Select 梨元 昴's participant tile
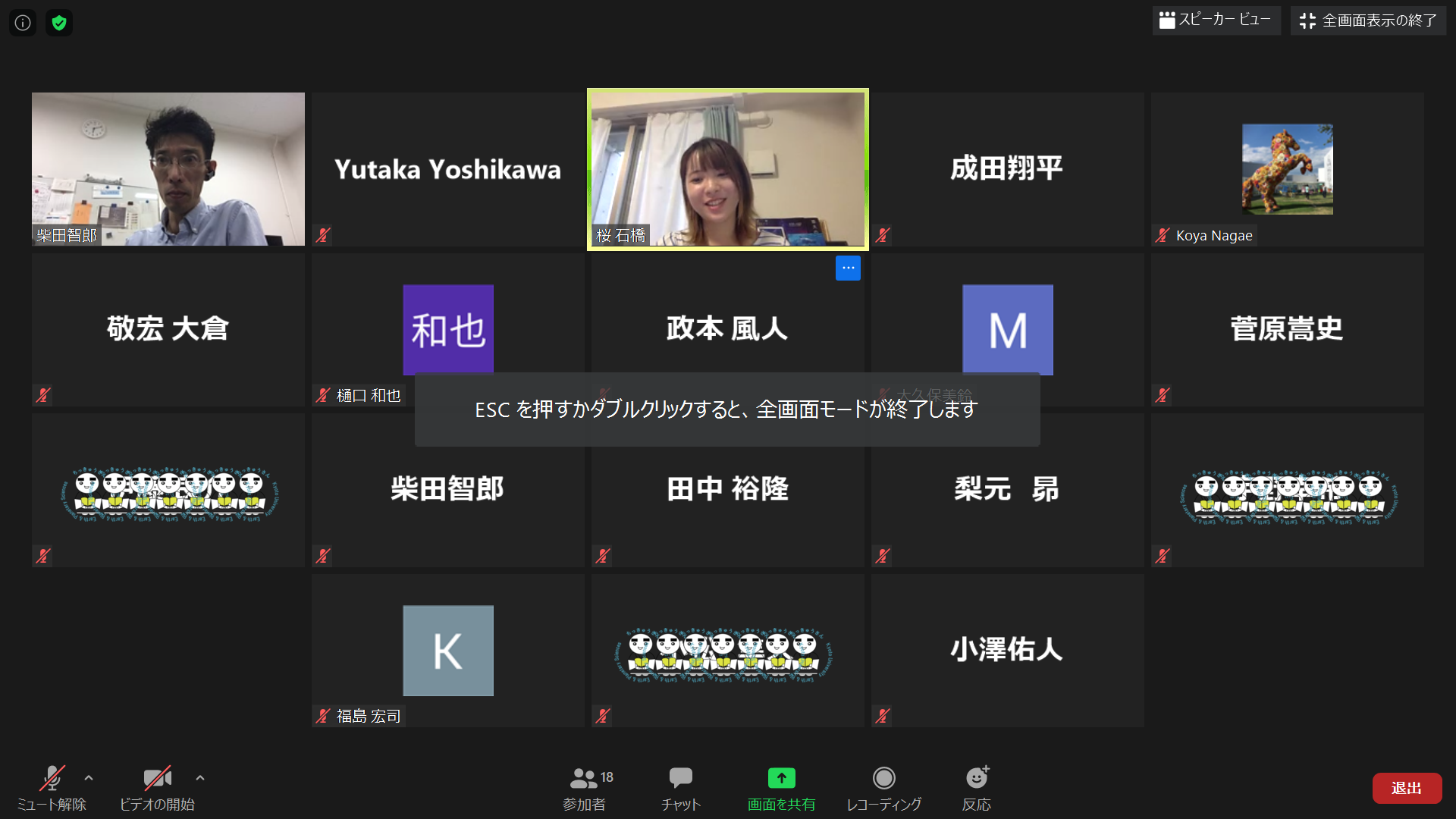The image size is (1456, 819). point(1007,490)
